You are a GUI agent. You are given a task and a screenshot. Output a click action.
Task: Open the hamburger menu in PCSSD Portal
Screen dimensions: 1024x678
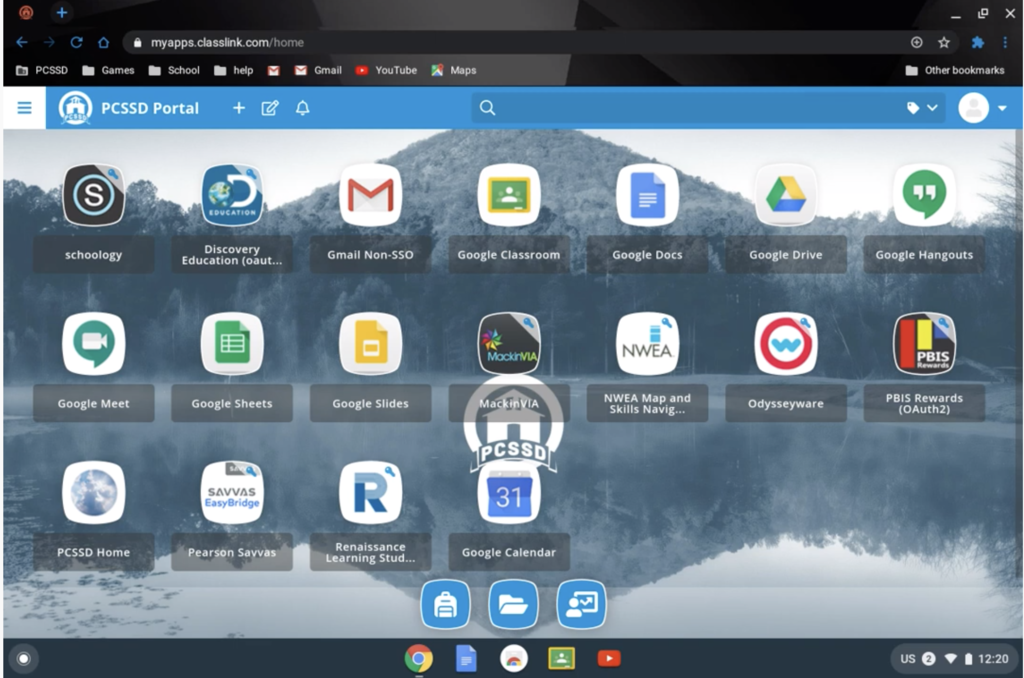click(x=24, y=108)
